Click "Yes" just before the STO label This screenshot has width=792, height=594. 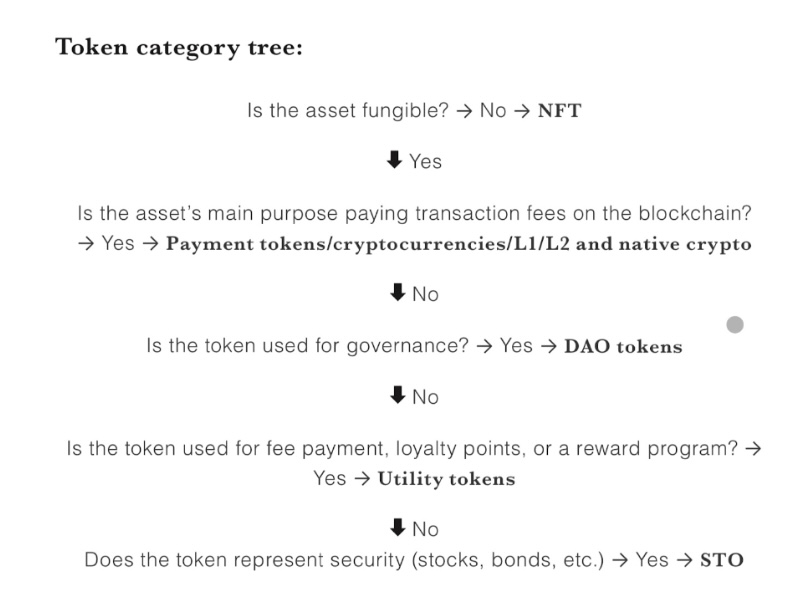point(652,560)
